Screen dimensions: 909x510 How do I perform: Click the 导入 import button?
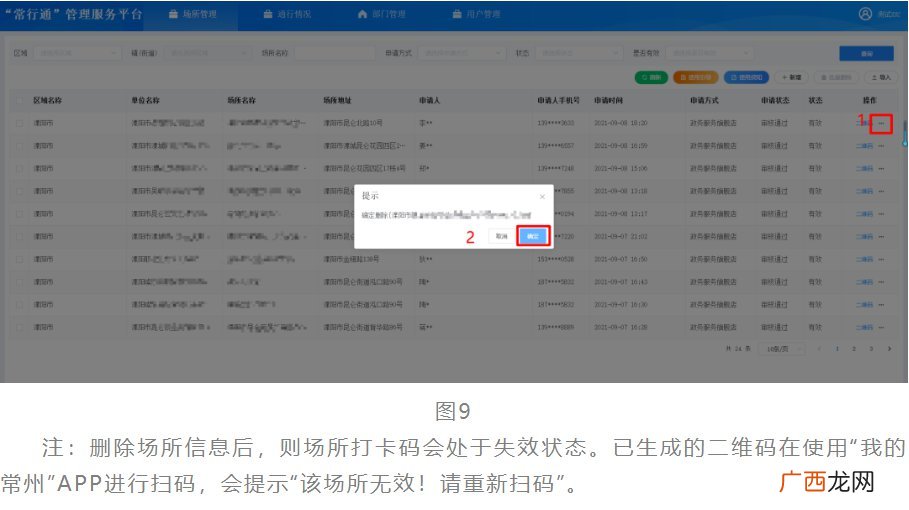point(881,77)
